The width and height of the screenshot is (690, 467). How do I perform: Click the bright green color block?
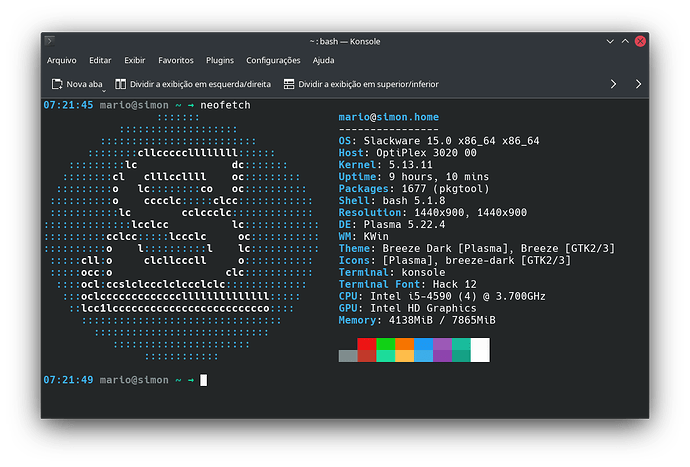pyautogui.click(x=385, y=344)
